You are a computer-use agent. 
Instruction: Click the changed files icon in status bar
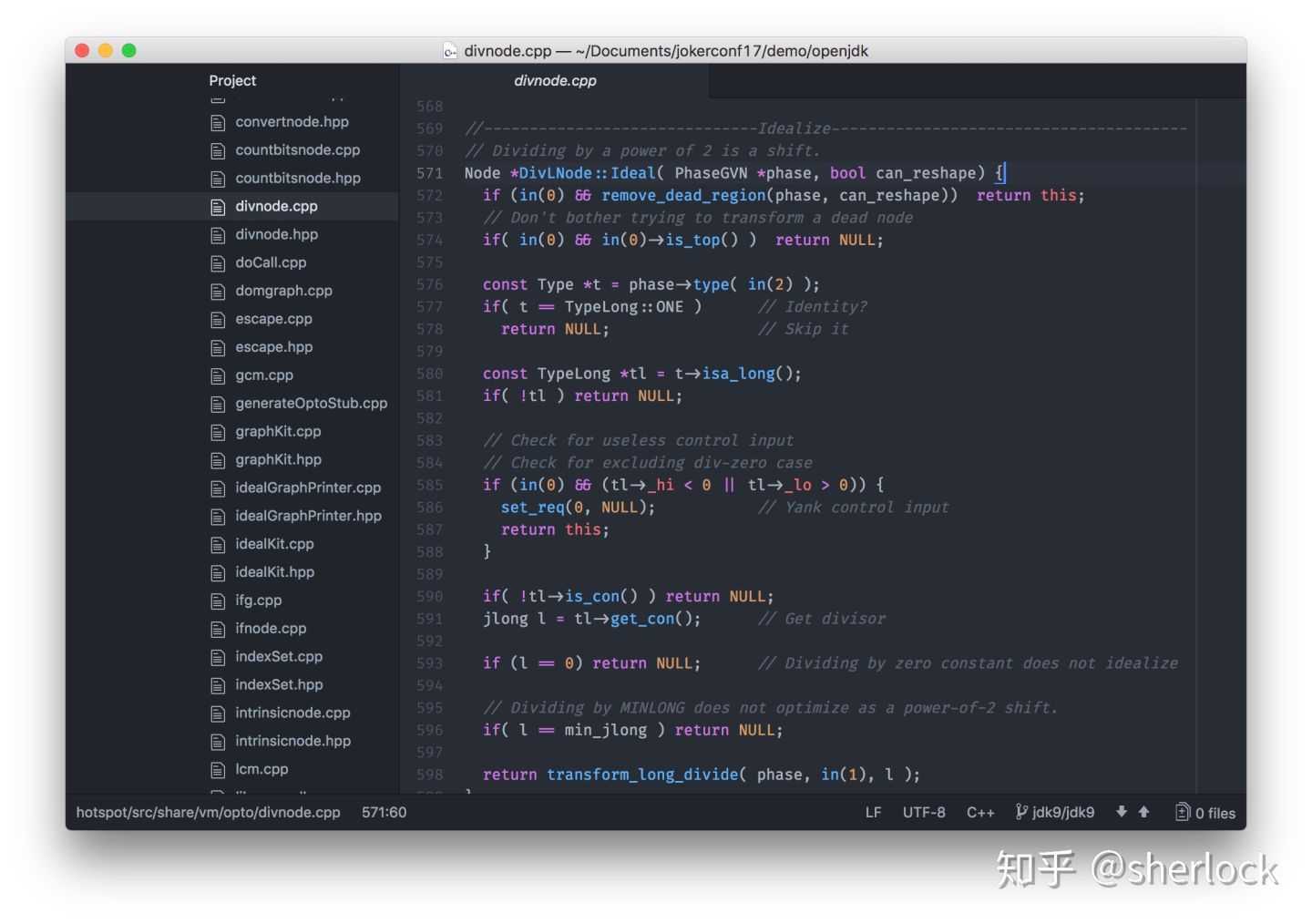(1183, 812)
